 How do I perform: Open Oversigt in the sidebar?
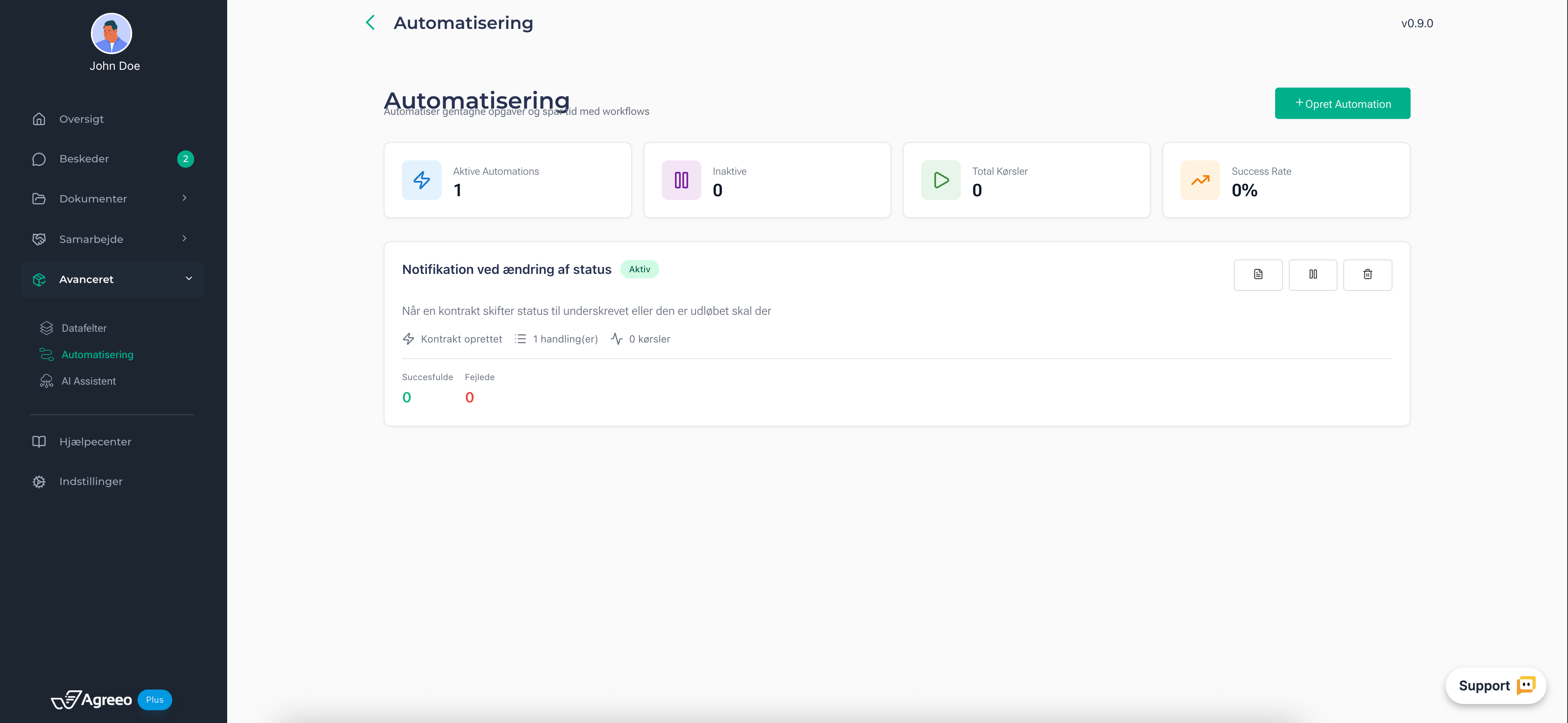[81, 119]
